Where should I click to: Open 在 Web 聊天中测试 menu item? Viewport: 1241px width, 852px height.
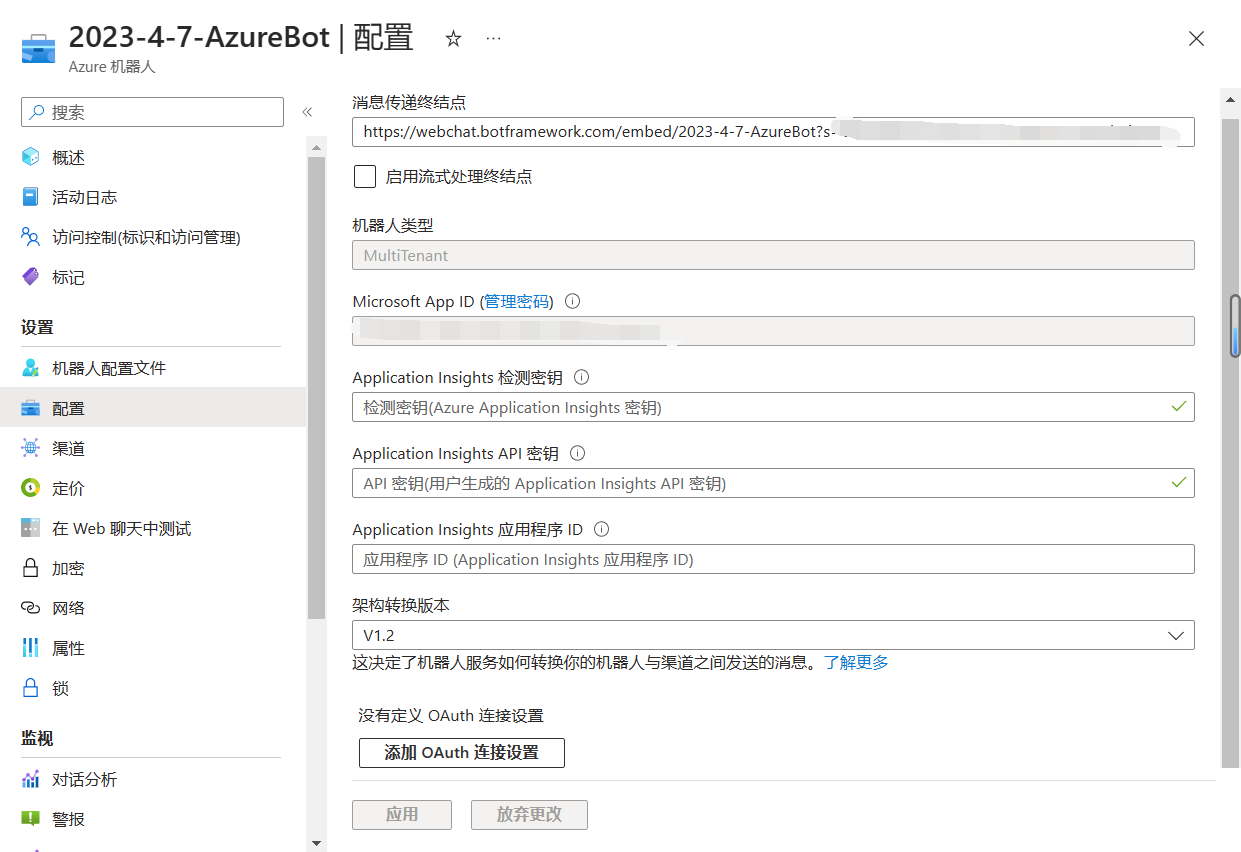click(x=121, y=528)
